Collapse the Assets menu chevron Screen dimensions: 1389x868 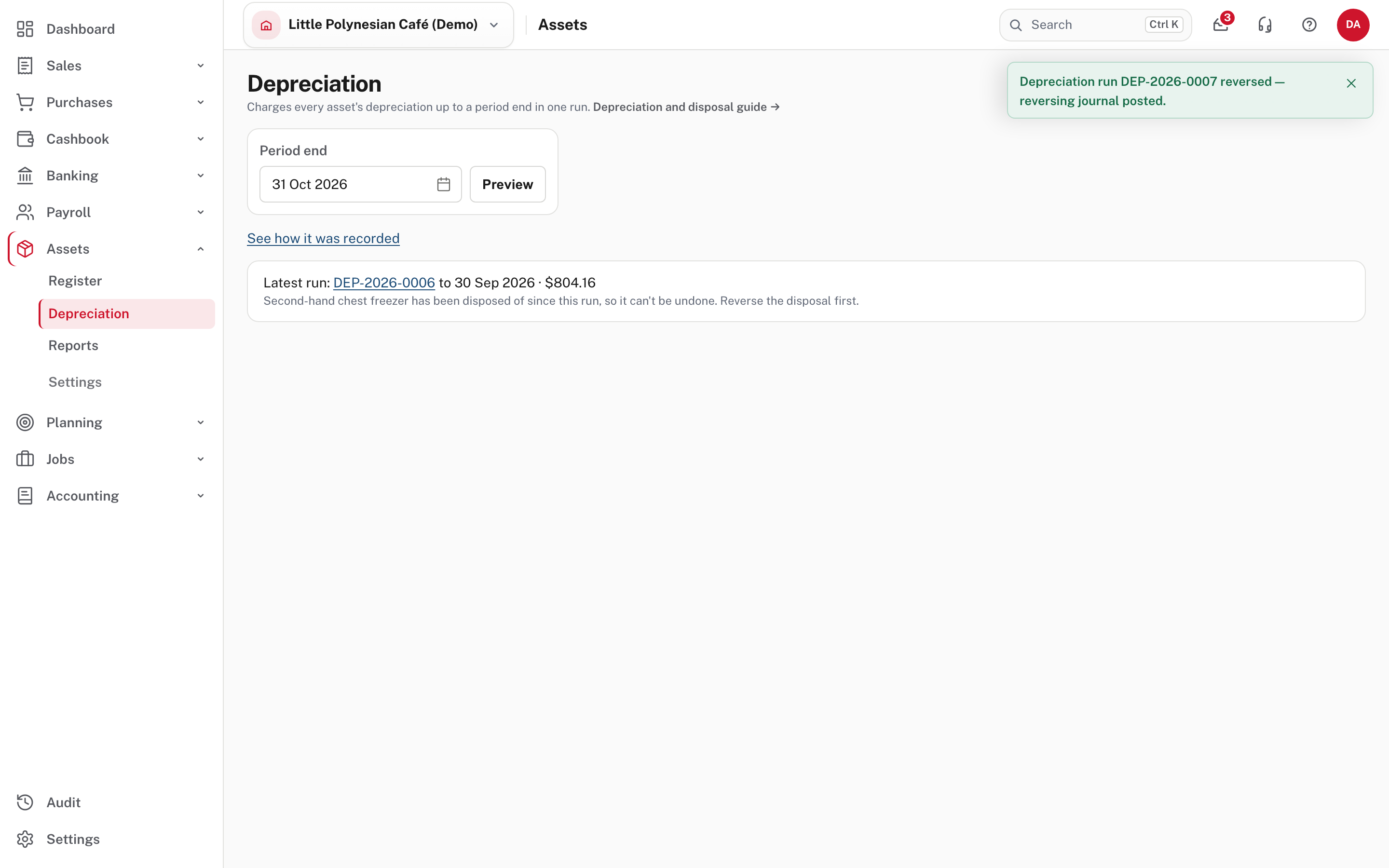pyautogui.click(x=201, y=249)
